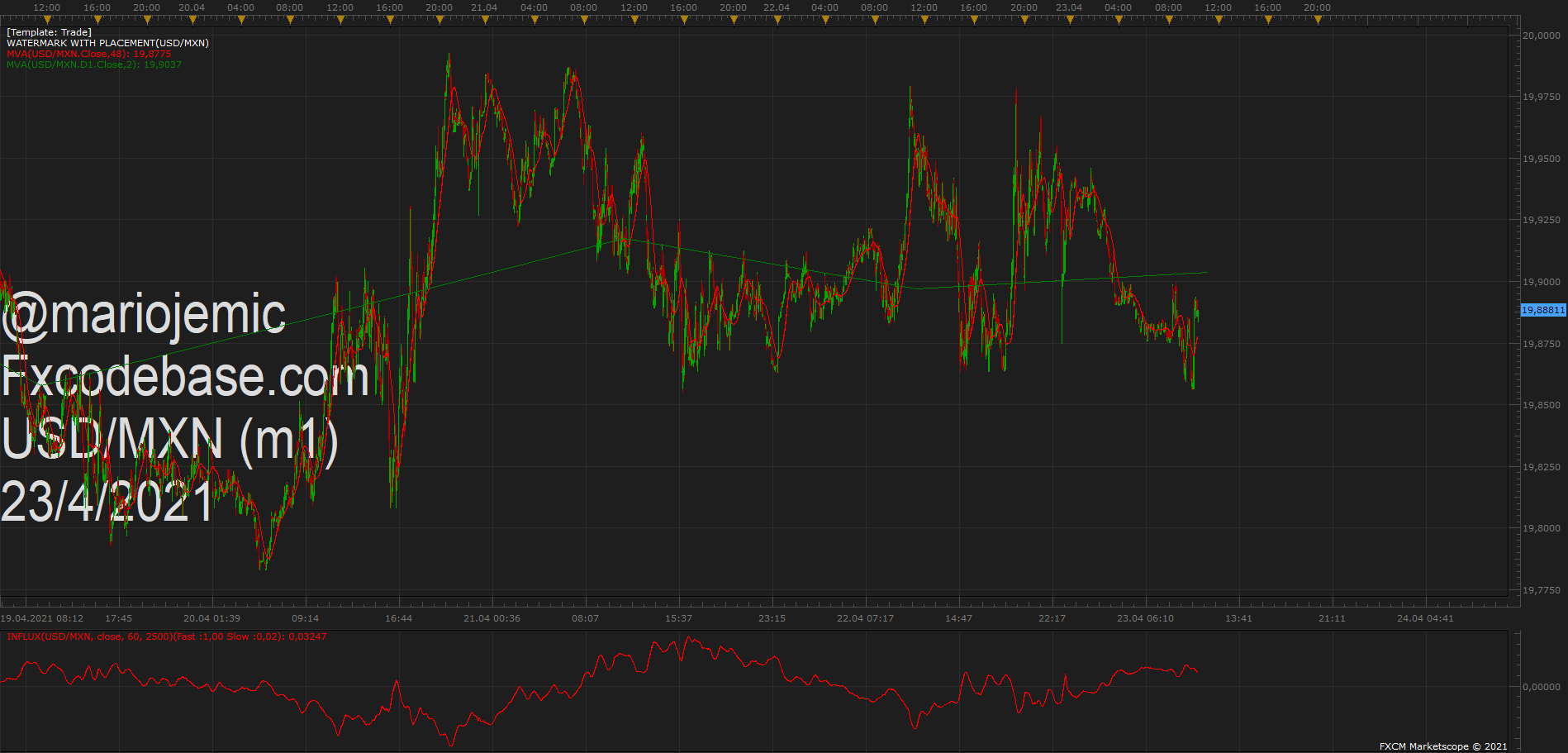Viewport: 1568px width, 753px height.
Task: Click the 19,7750 price axis label
Action: (x=1542, y=590)
